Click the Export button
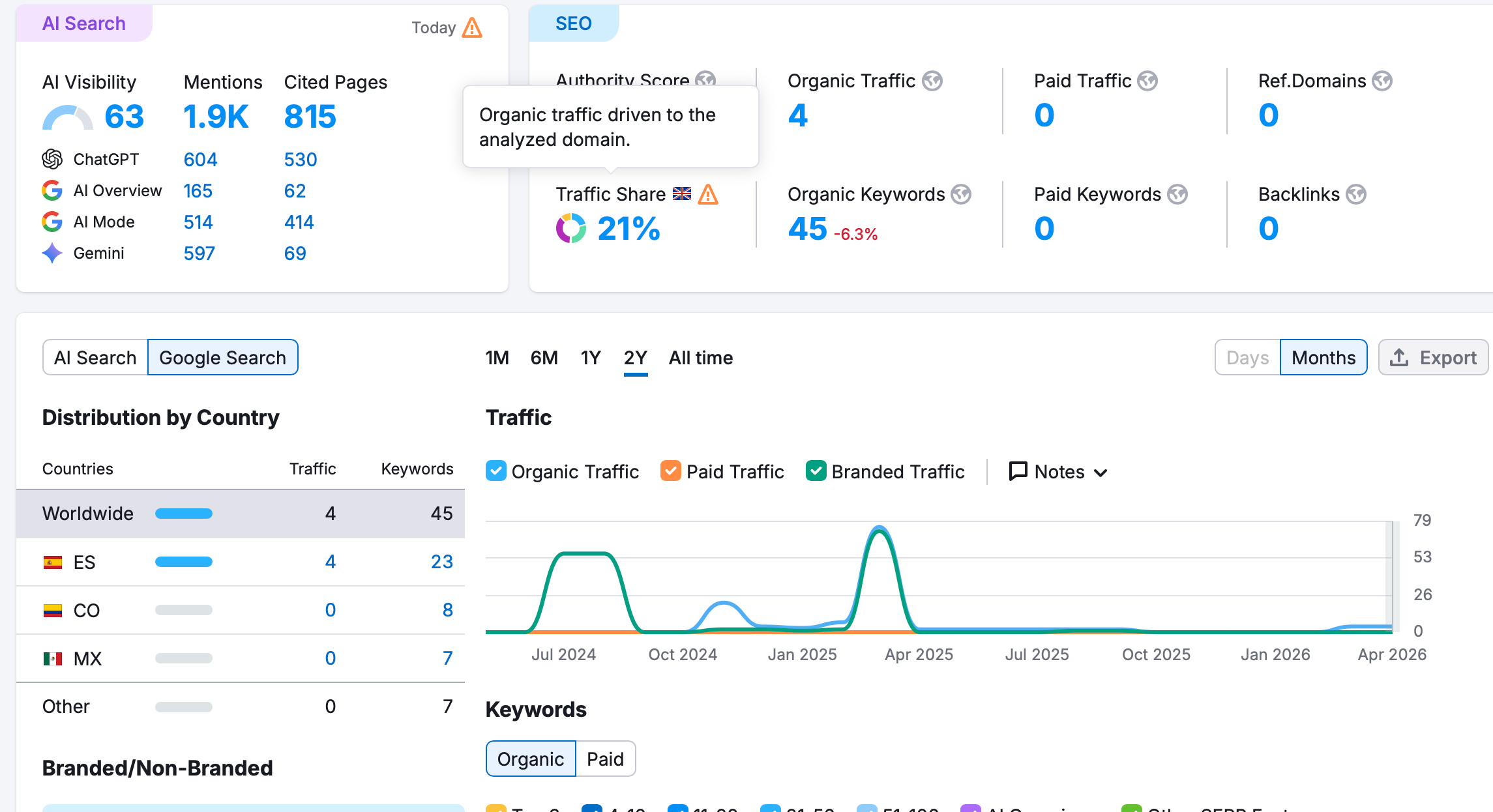The image size is (1493, 812). [x=1433, y=358]
